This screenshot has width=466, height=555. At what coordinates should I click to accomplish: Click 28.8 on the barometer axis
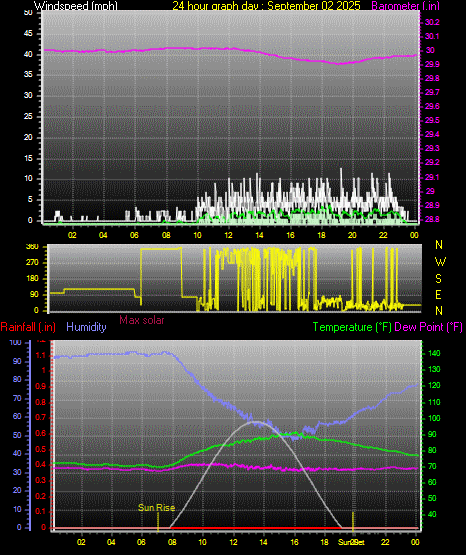(432, 219)
